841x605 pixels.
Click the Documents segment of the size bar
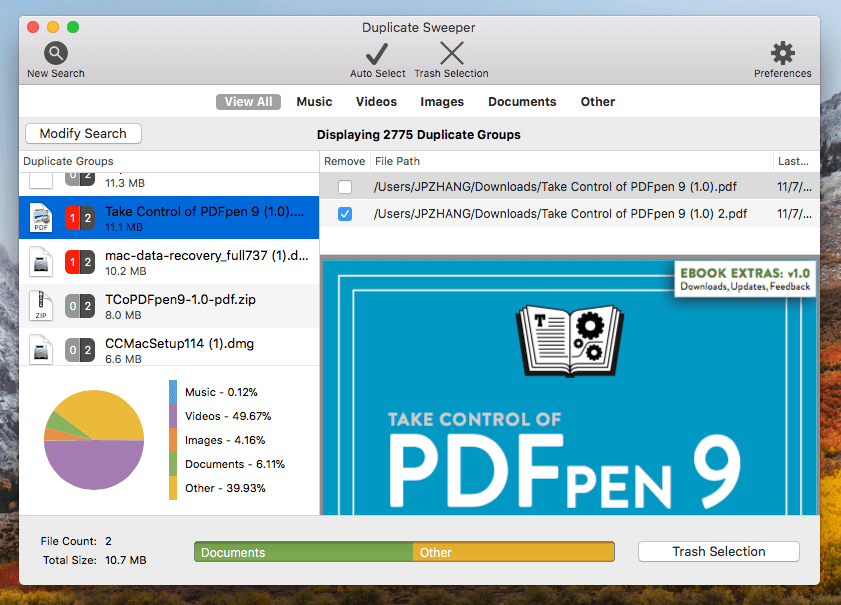point(304,552)
